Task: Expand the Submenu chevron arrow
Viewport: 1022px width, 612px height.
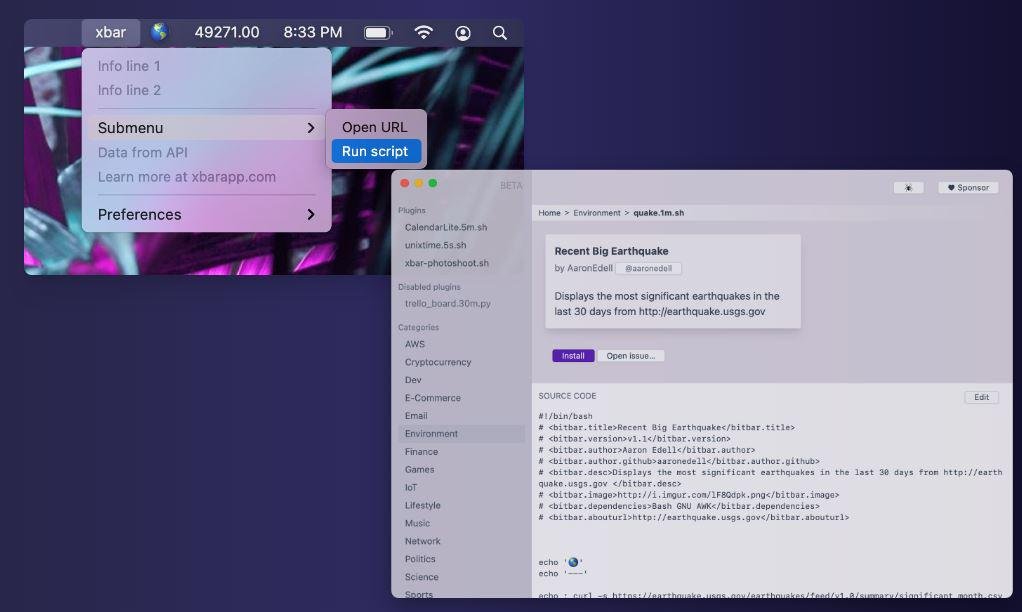Action: pos(311,128)
